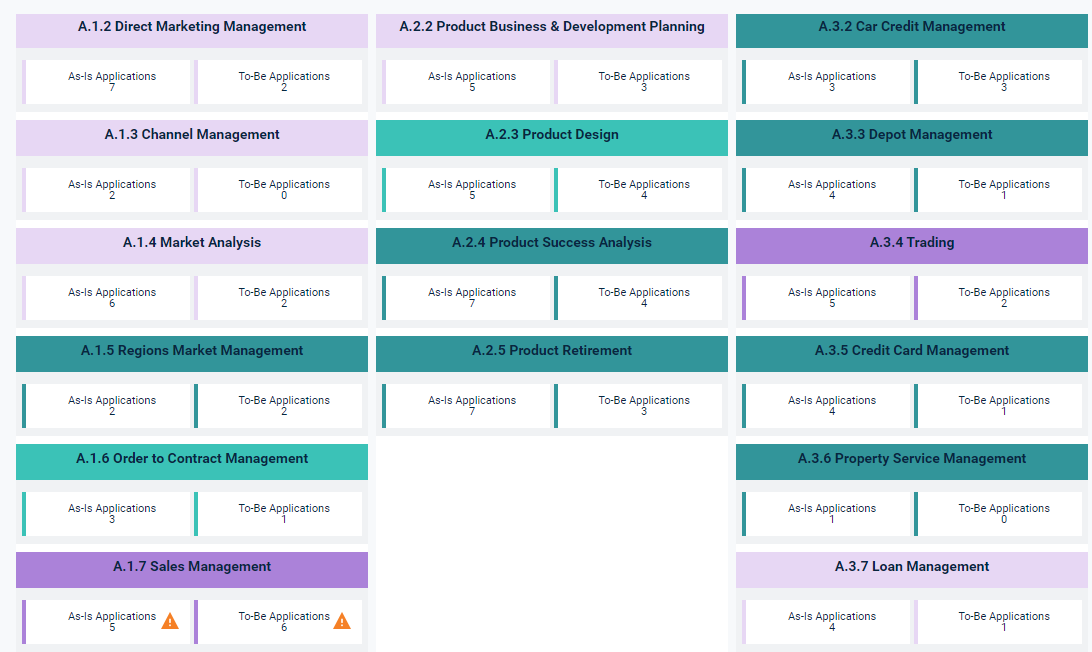Image resolution: width=1092 pixels, height=652 pixels.
Task: Click the A.1.3 Channel Management header
Action: pos(192,135)
